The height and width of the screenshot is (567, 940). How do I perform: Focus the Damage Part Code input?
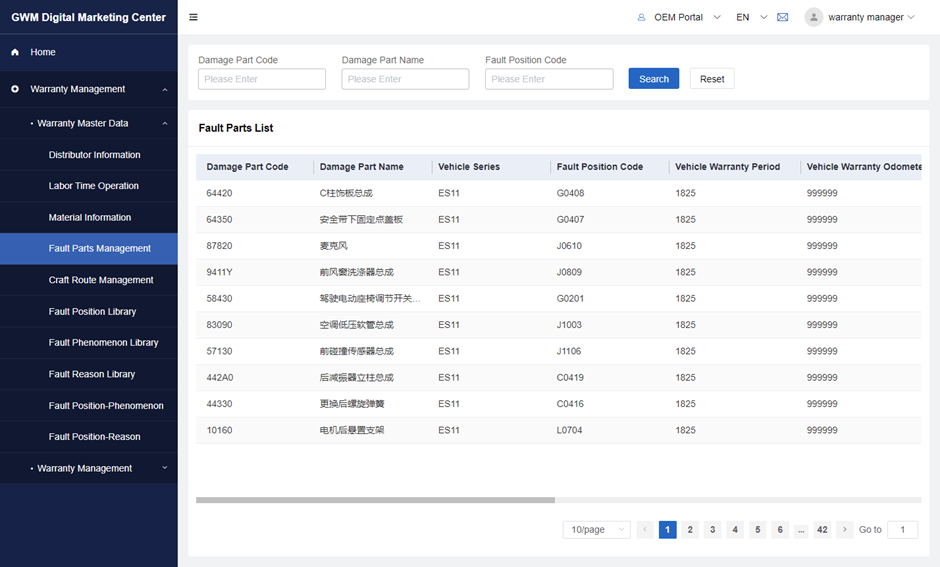(262, 79)
